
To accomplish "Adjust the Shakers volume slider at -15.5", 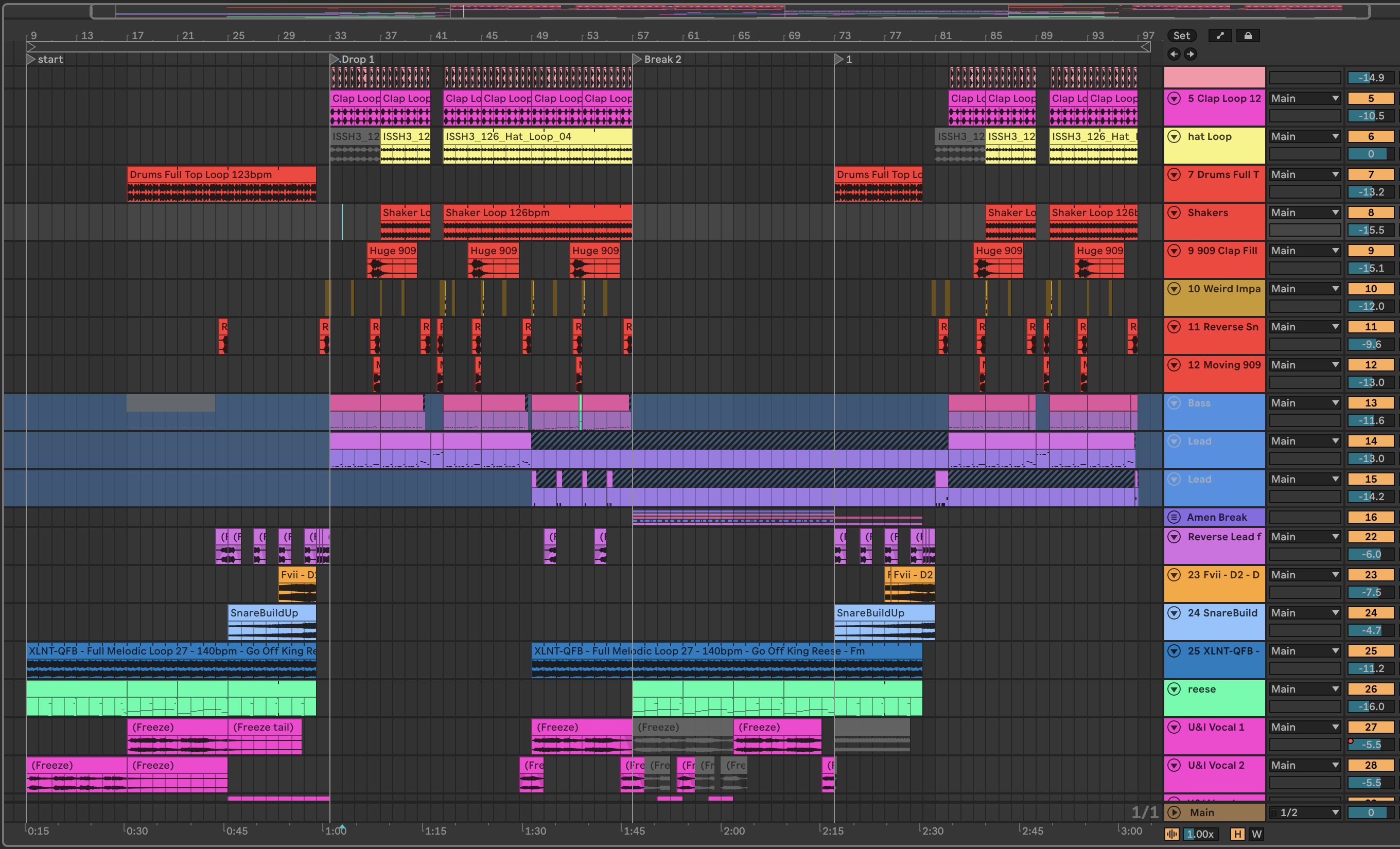I will (1371, 230).
